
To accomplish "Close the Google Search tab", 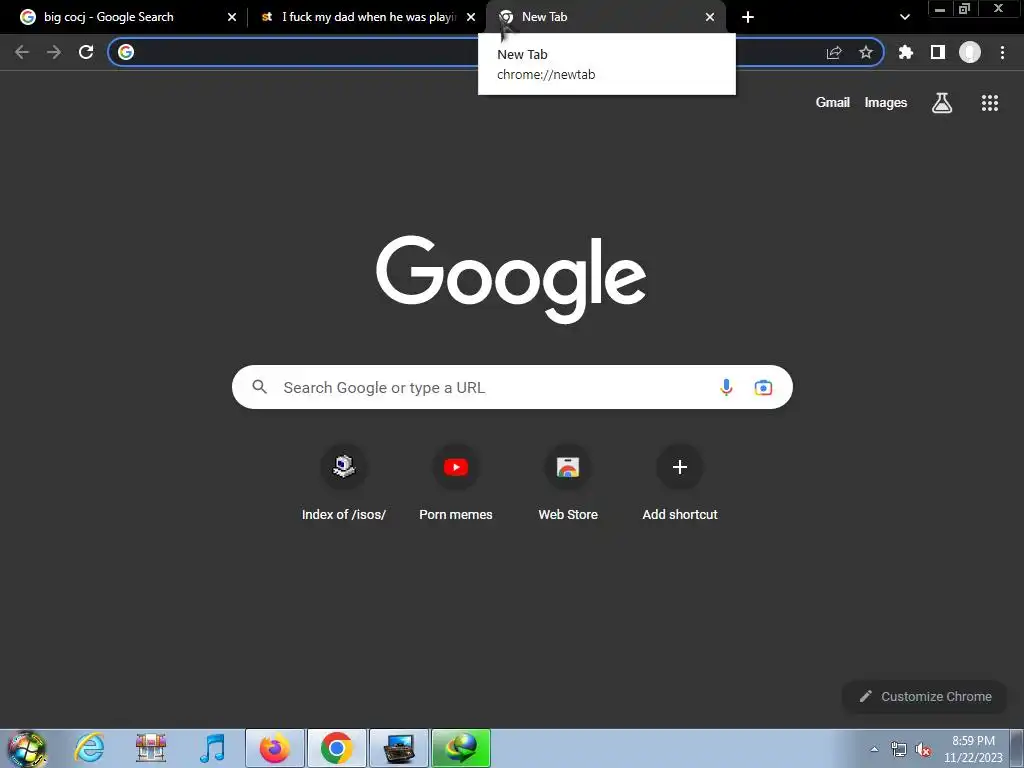I will (x=232, y=17).
